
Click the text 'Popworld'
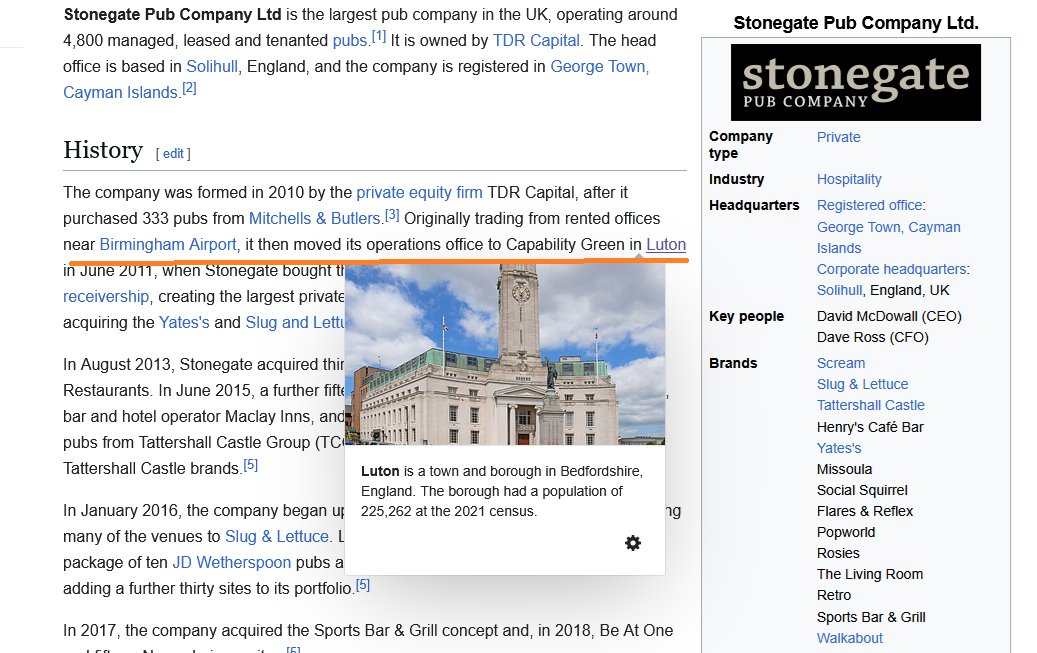coord(846,533)
